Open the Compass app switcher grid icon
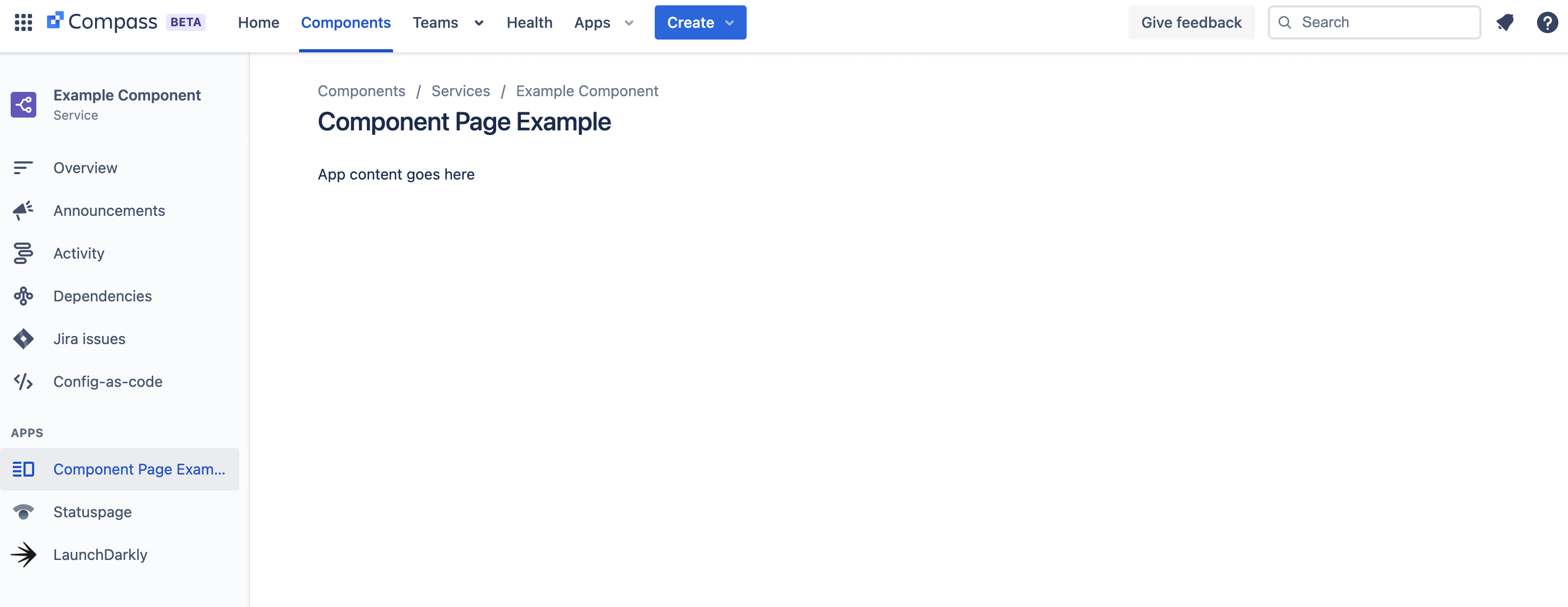 coord(23,22)
